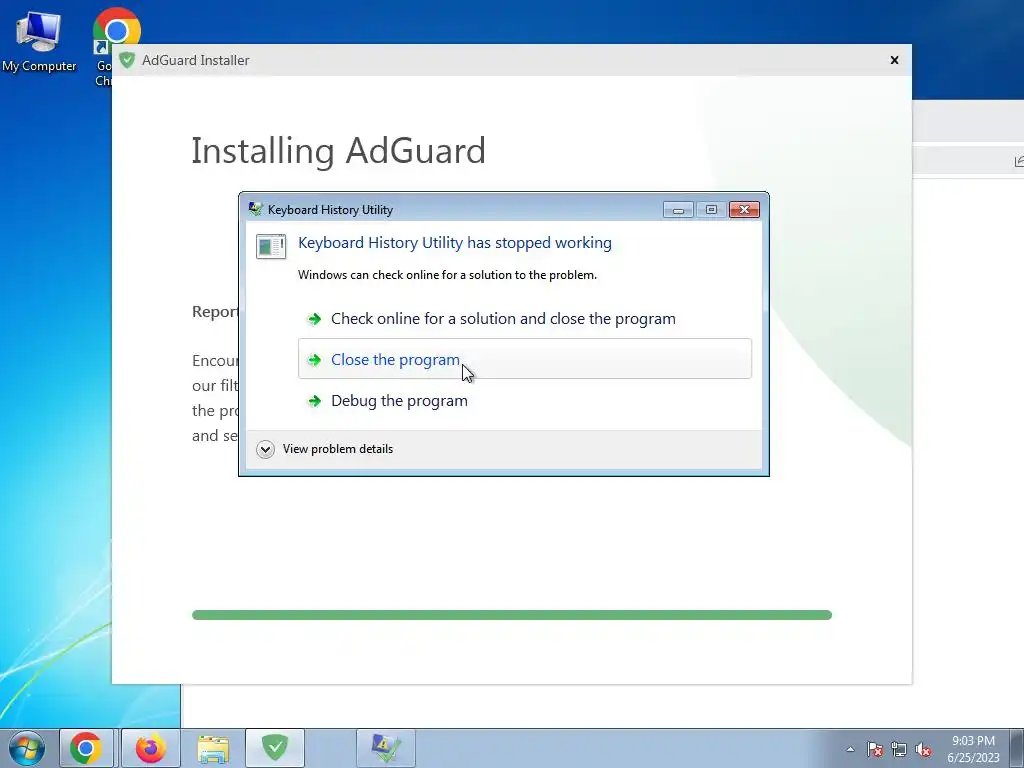Image resolution: width=1024 pixels, height=768 pixels.
Task: Close the Keyboard History Utility dialog with the red X
Action: click(x=744, y=210)
